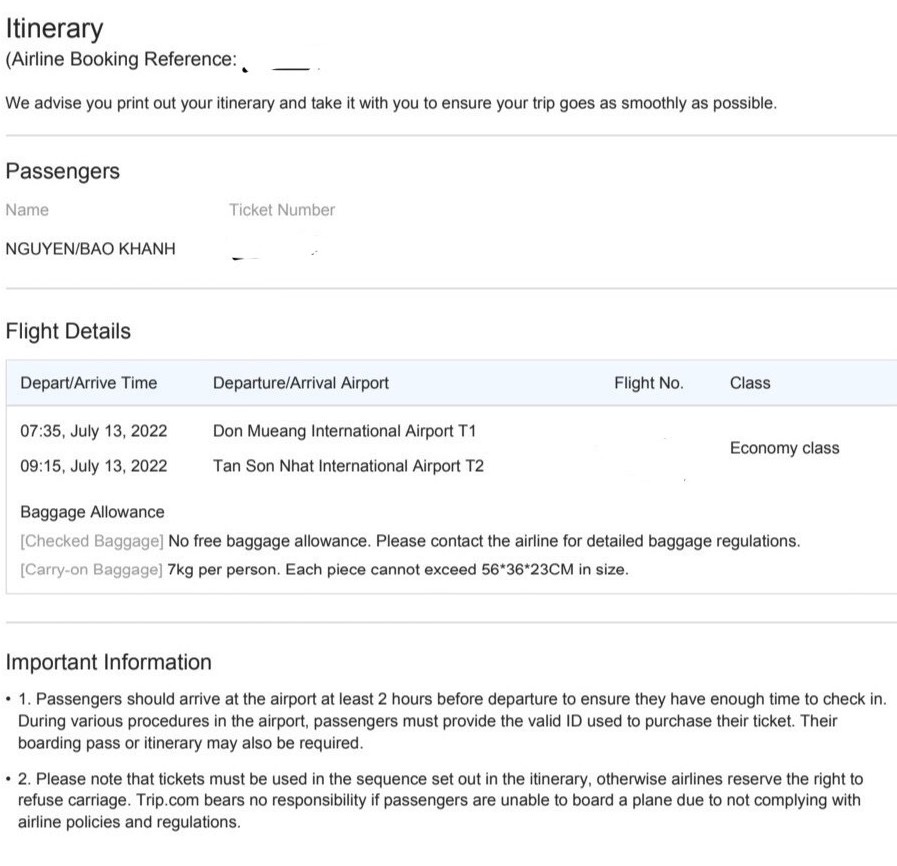The width and height of the screenshot is (897, 866).
Task: Click Tan Son Nhat International Airport T2
Action: [x=348, y=466]
